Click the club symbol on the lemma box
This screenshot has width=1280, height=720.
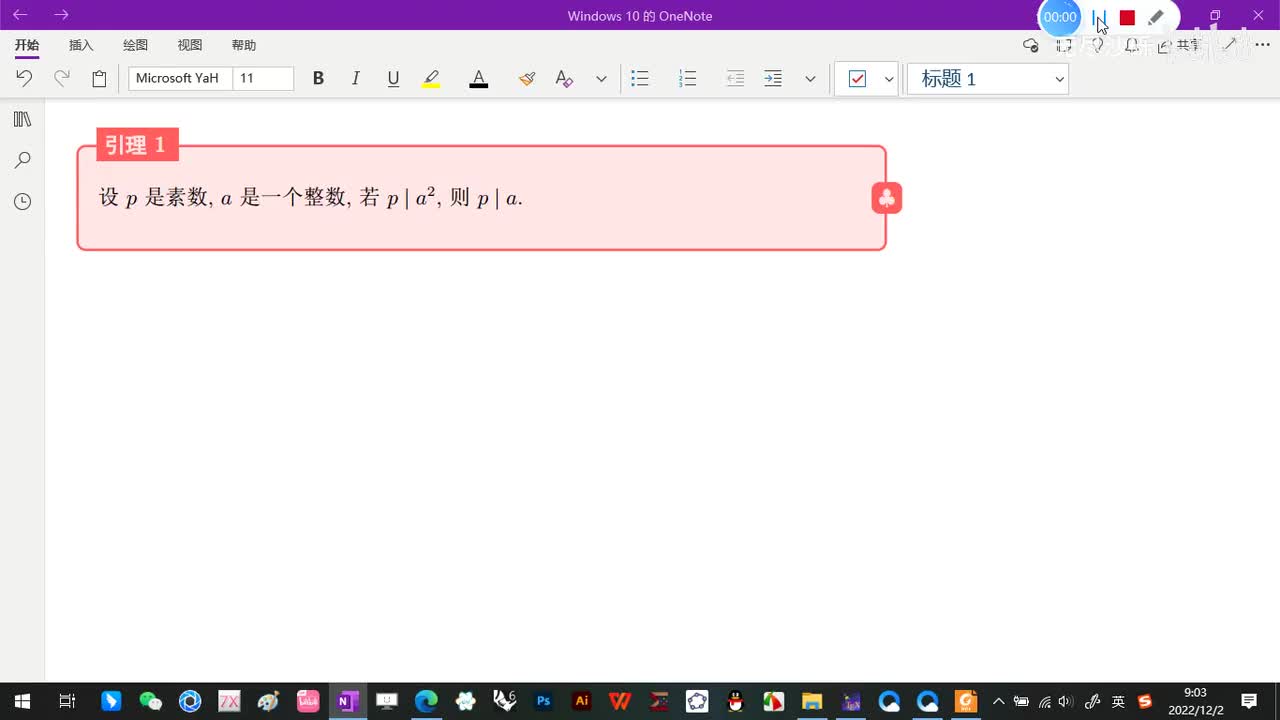tap(887, 199)
